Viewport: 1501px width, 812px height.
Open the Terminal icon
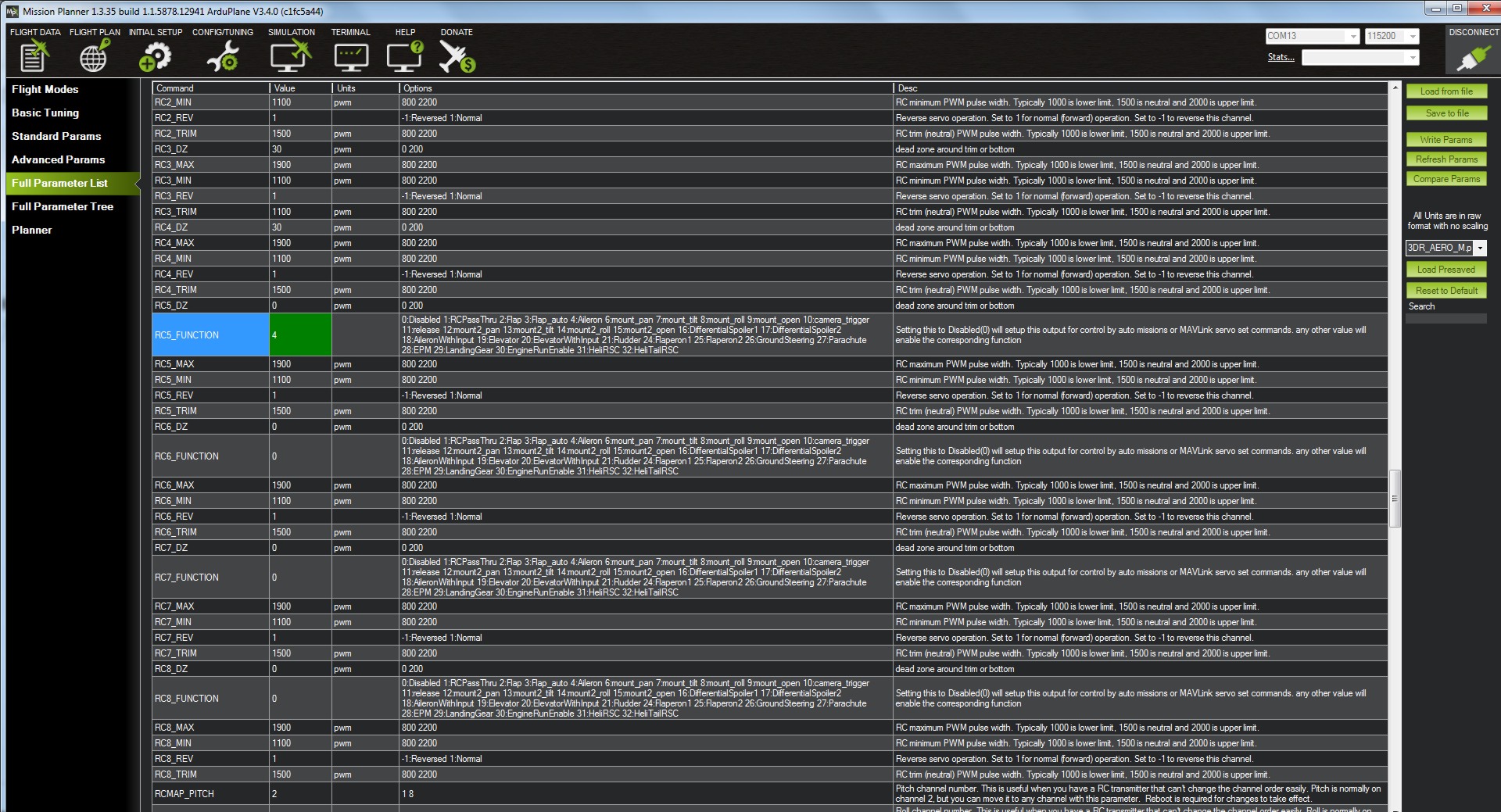tap(350, 55)
